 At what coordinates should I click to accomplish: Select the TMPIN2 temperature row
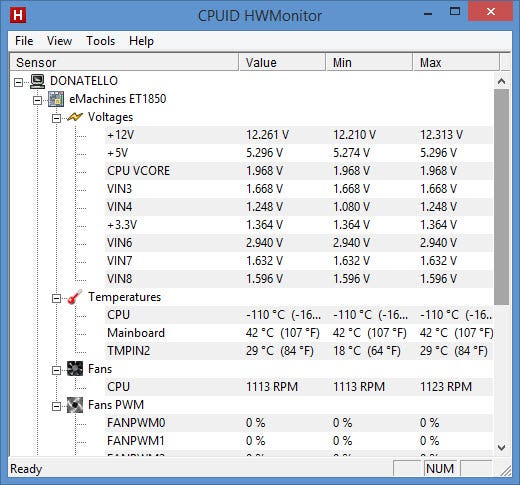click(x=299, y=351)
